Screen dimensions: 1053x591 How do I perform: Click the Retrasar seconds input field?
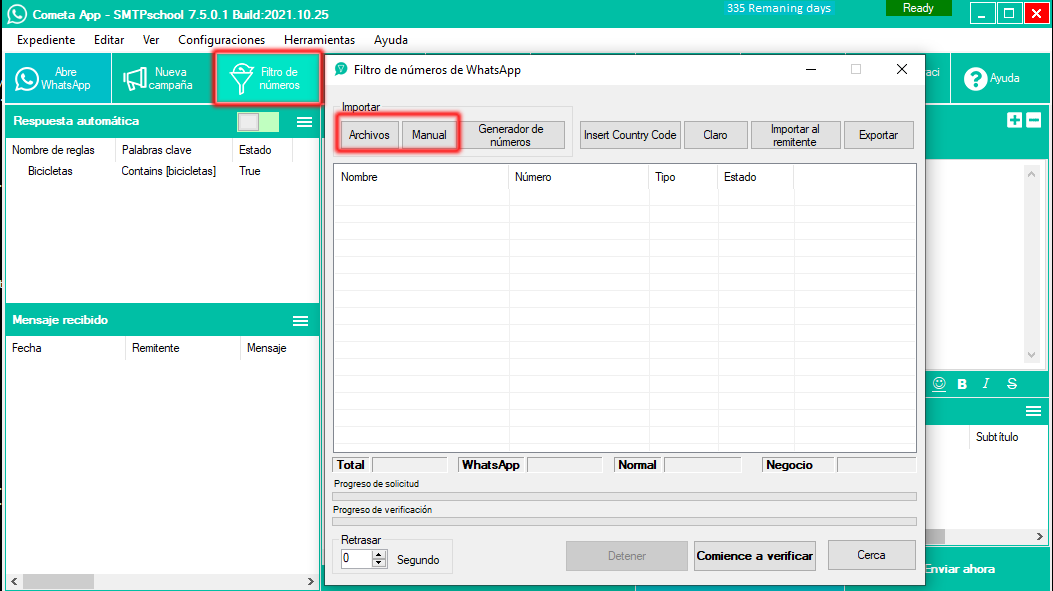pos(357,558)
